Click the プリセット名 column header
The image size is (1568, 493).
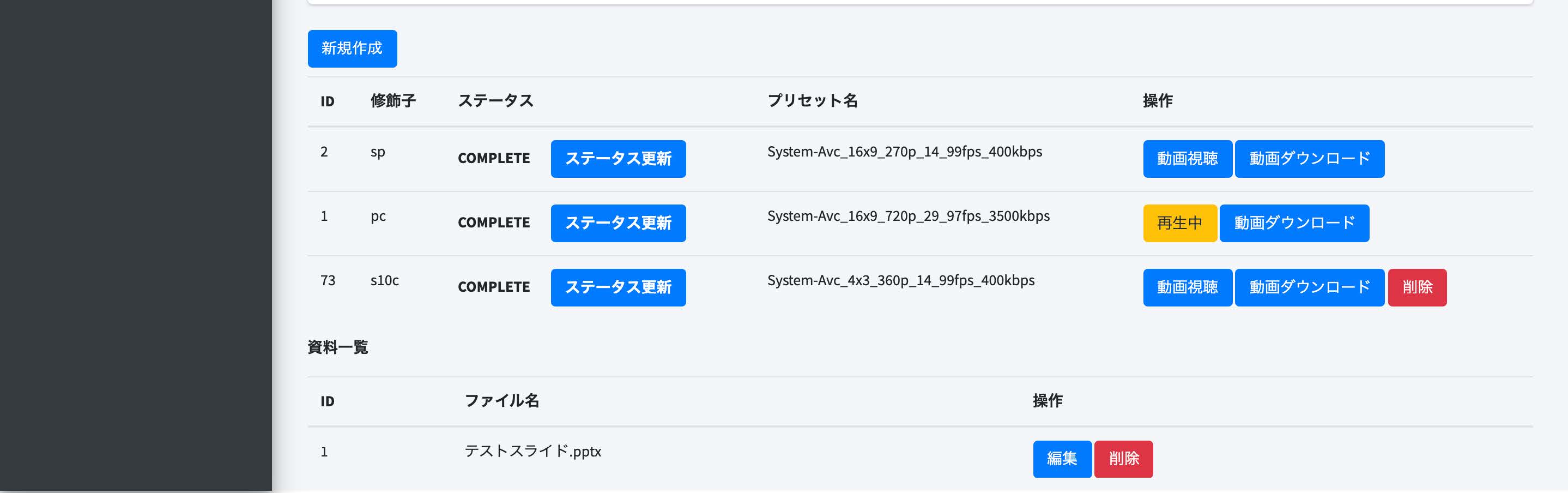[x=812, y=101]
